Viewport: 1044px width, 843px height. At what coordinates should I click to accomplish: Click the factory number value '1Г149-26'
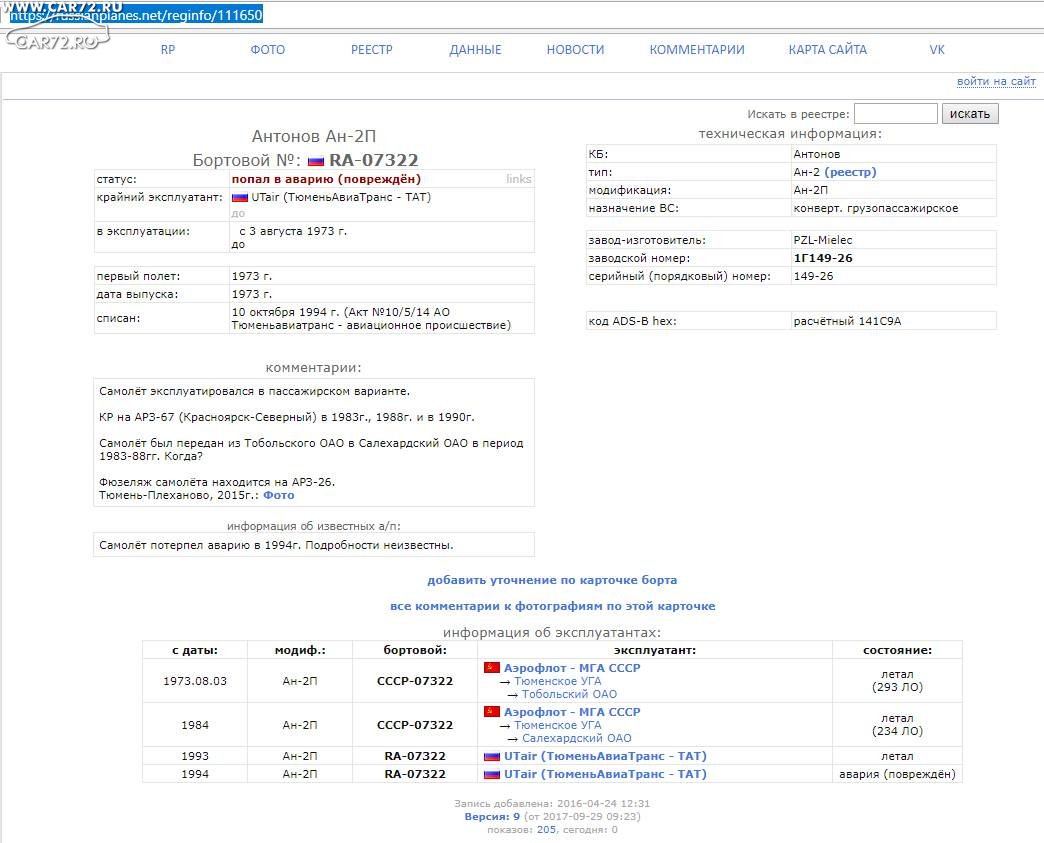(x=823, y=258)
